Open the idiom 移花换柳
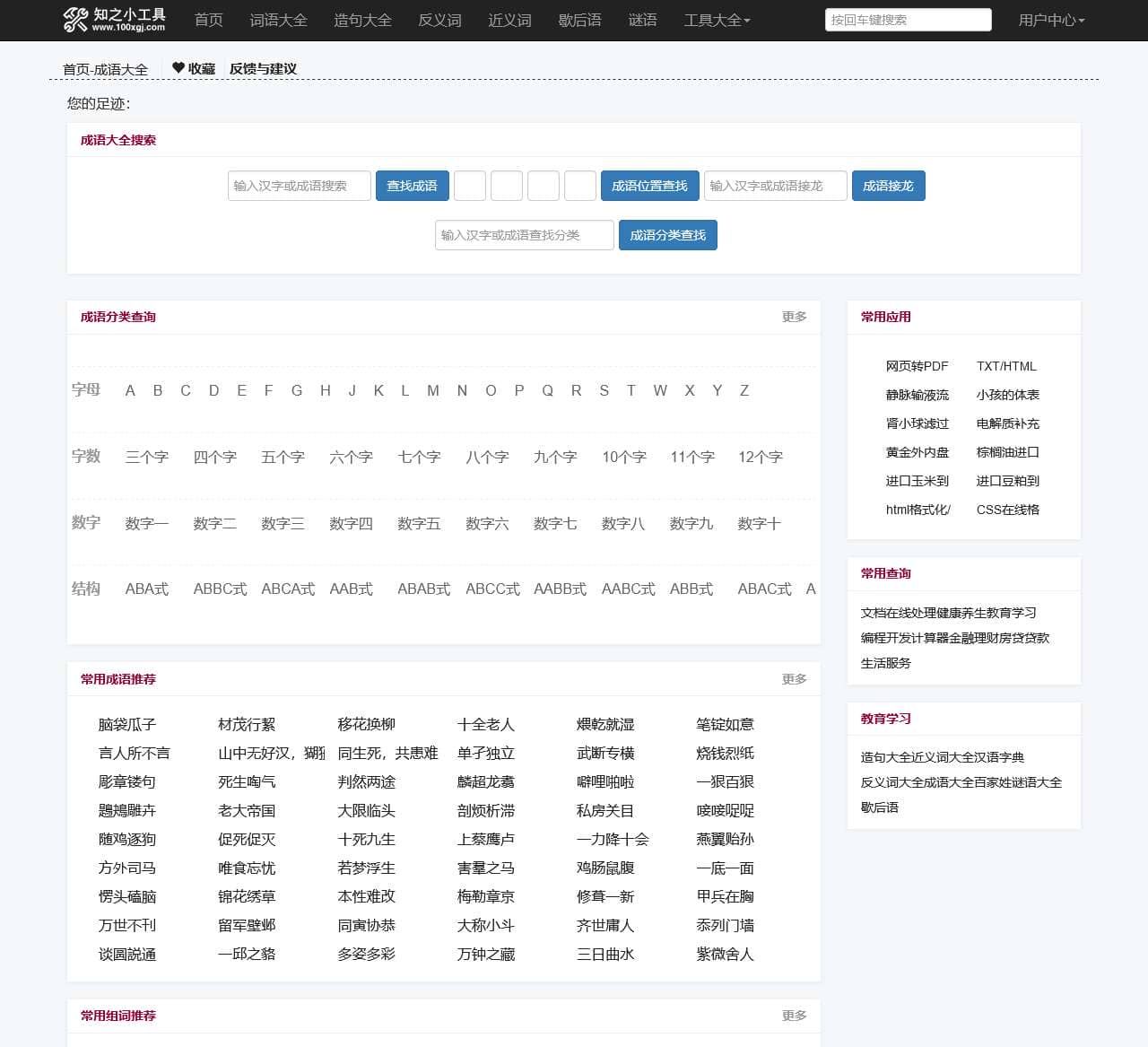 pos(366,724)
